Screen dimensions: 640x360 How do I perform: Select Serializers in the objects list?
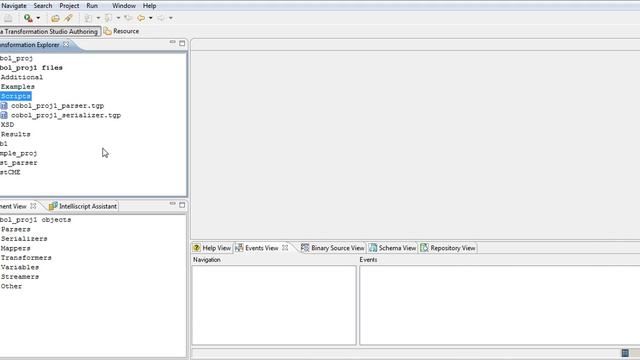(x=24, y=239)
